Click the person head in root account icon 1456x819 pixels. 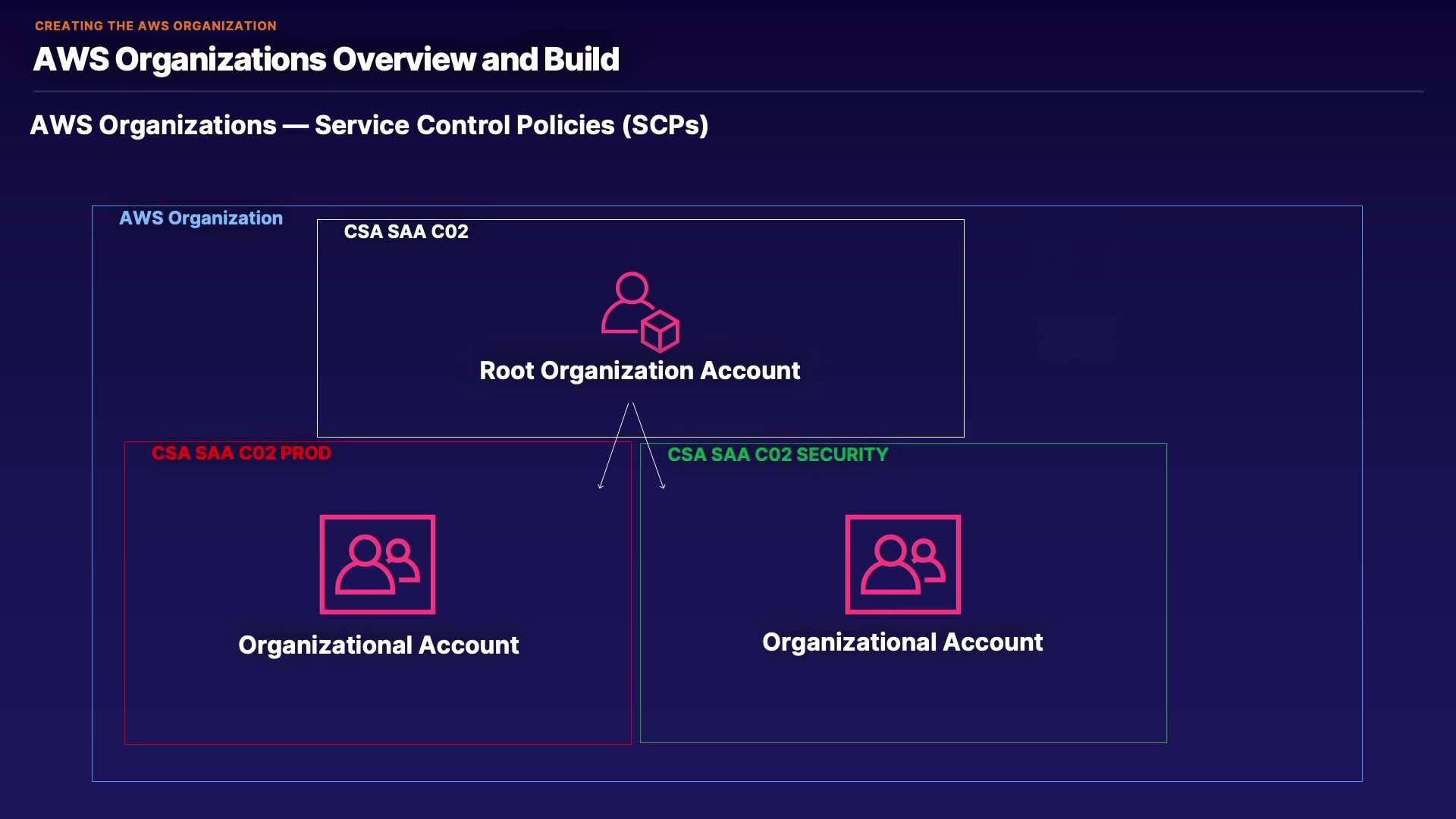coord(631,288)
